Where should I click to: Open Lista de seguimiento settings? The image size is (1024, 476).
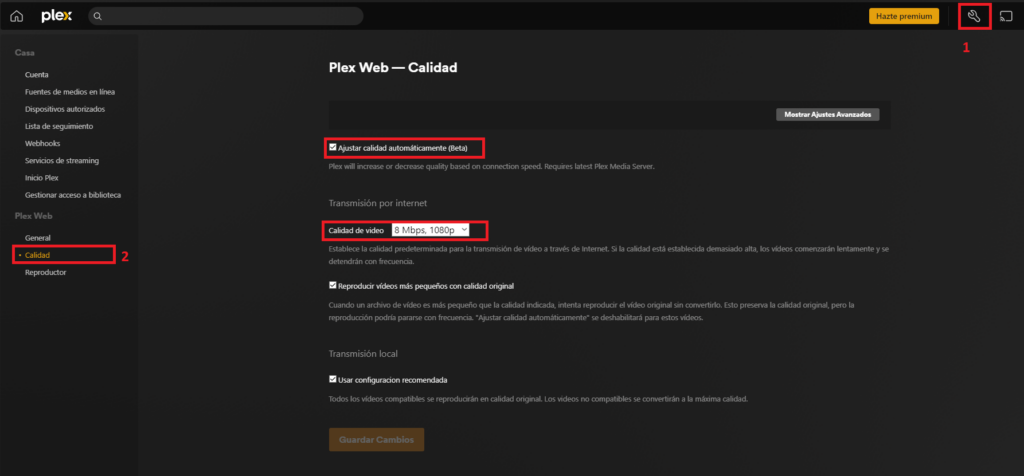click(x=59, y=126)
